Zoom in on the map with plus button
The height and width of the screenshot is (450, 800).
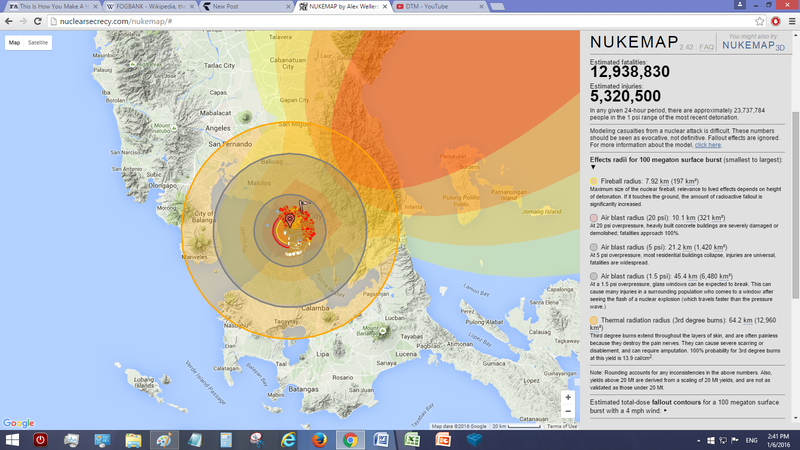[568, 397]
